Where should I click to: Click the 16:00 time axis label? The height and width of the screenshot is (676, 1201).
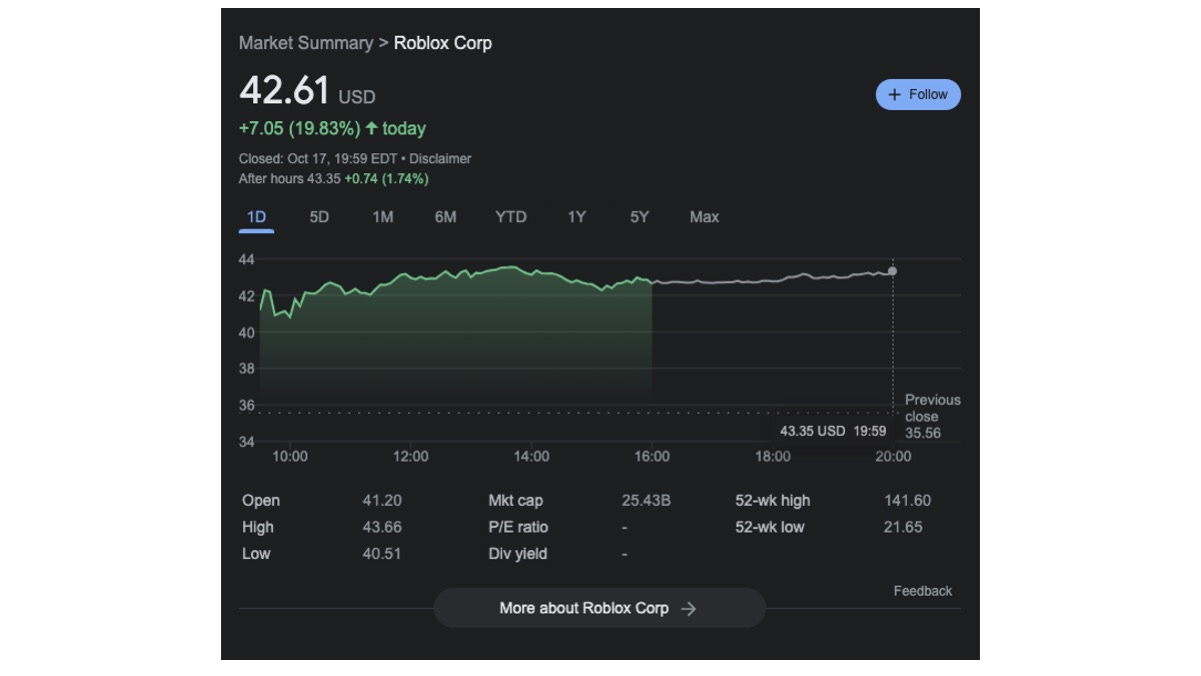coord(652,456)
